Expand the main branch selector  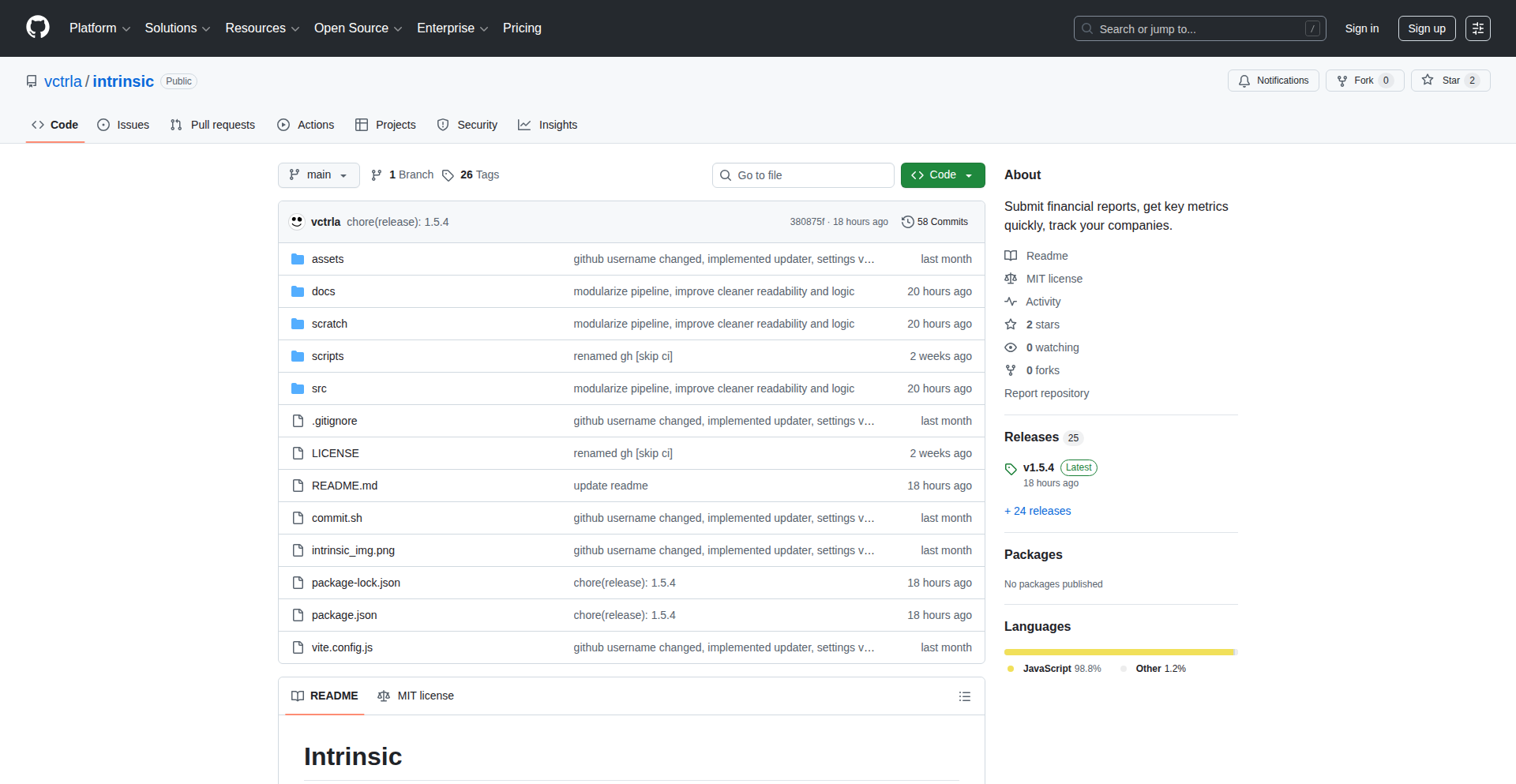click(x=318, y=174)
